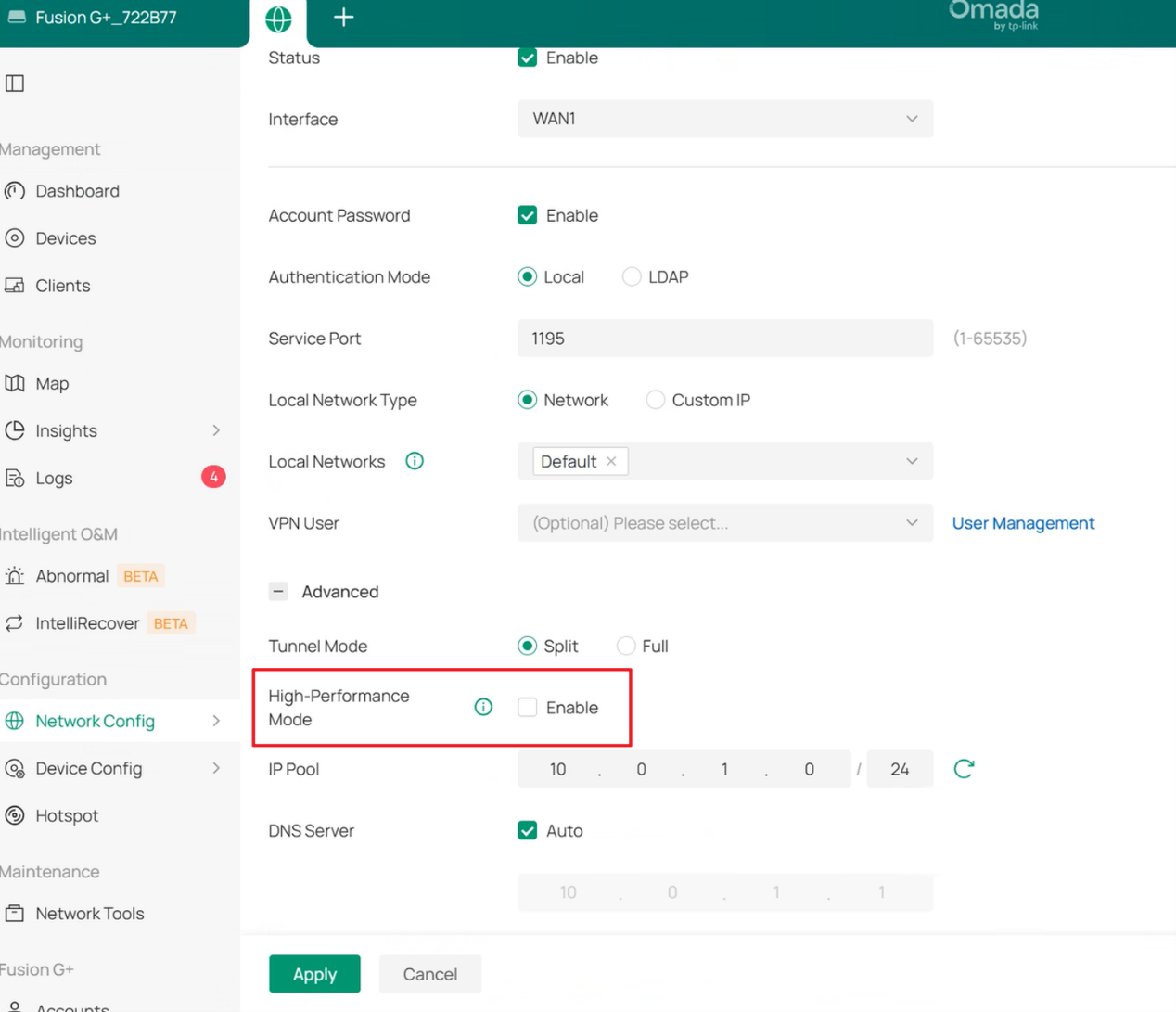Select Custom IP local network type
The image size is (1176, 1012).
click(656, 400)
